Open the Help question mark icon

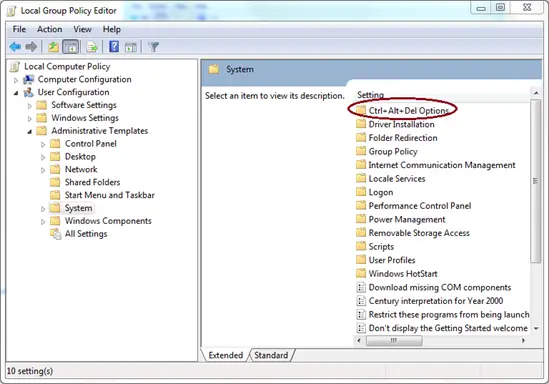(x=114, y=47)
